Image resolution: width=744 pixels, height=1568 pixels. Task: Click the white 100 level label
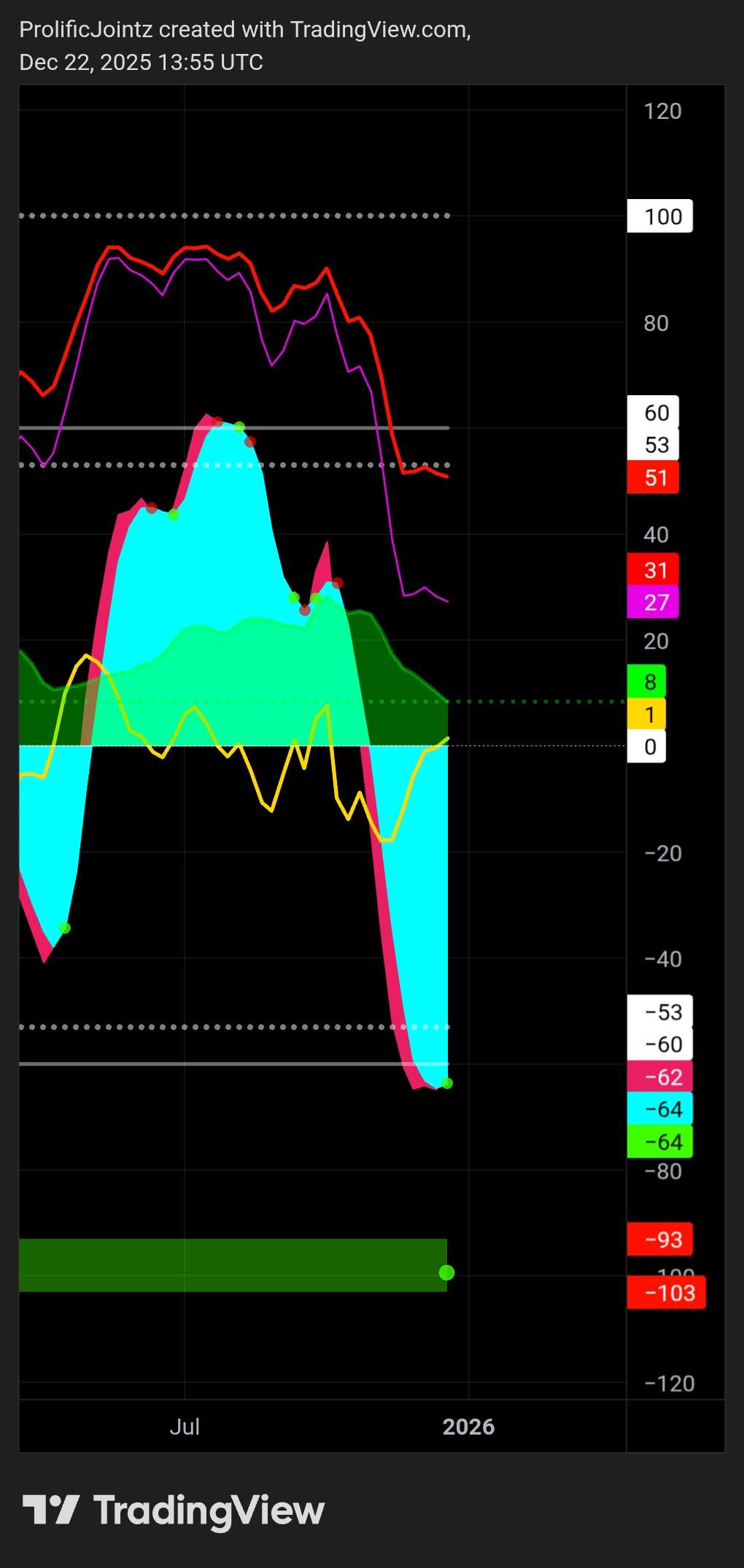[659, 217]
